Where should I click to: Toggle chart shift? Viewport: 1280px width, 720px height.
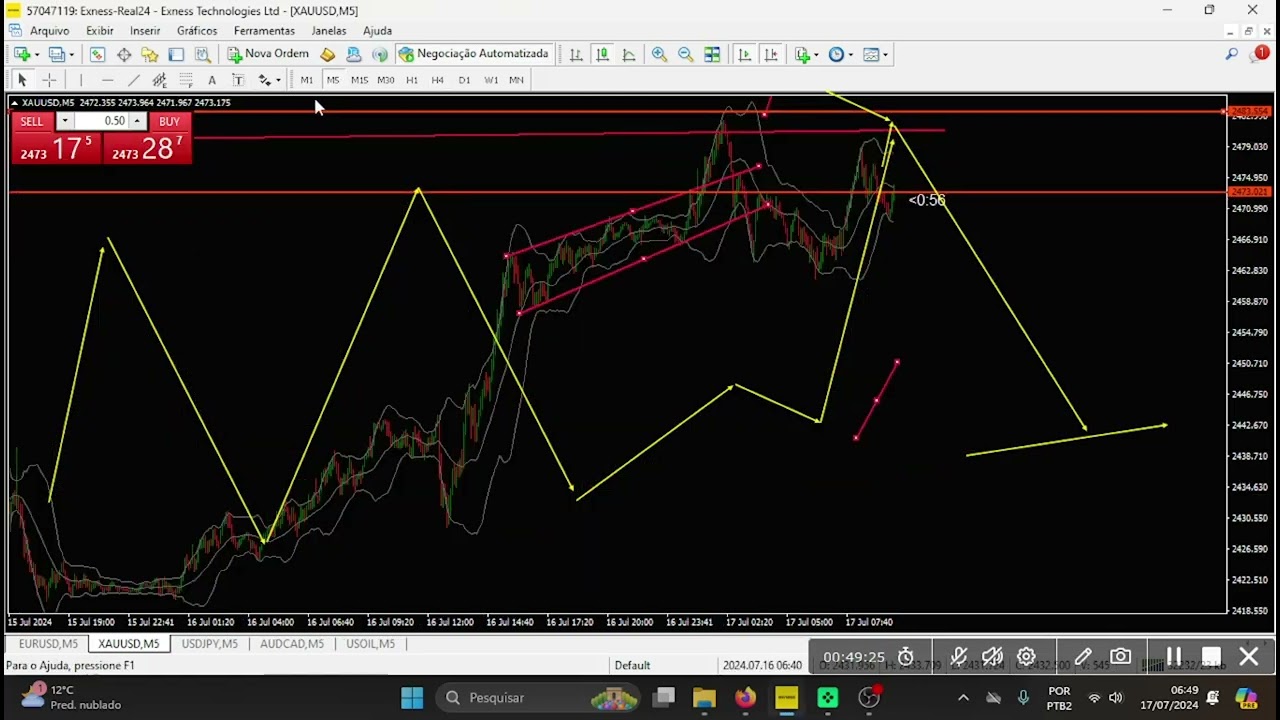[x=770, y=54]
